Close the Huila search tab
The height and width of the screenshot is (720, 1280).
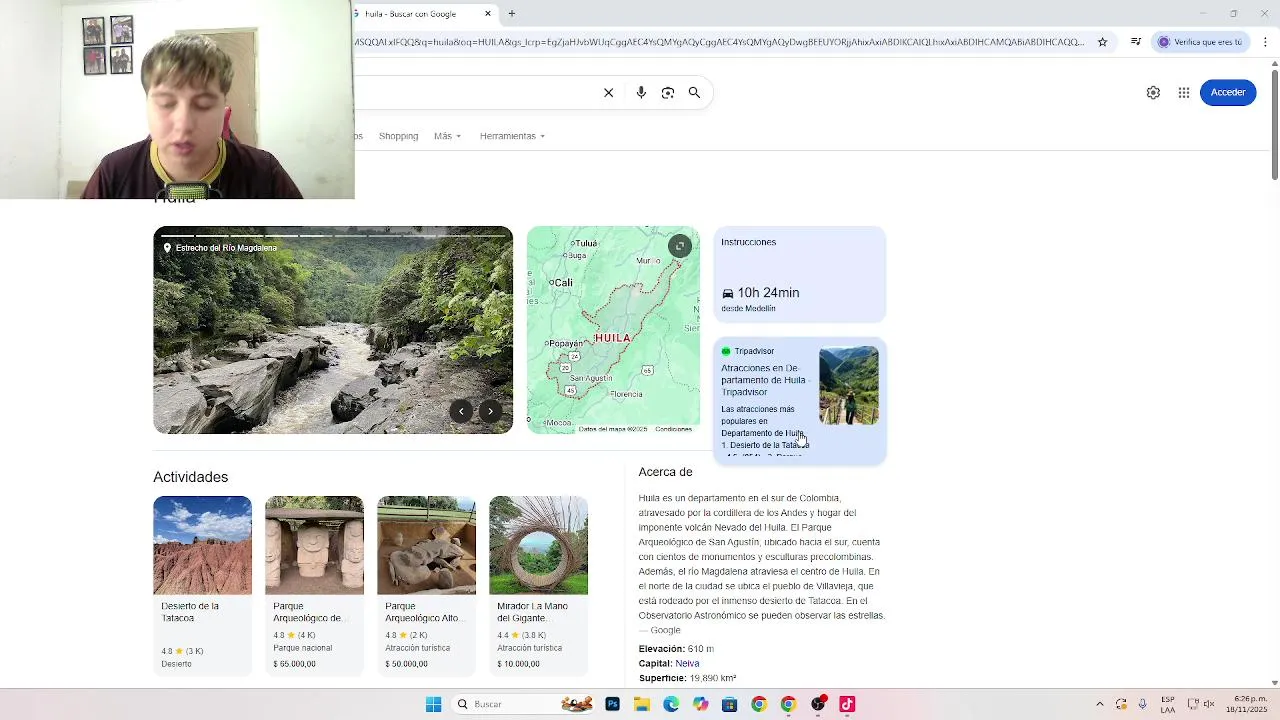pos(488,14)
